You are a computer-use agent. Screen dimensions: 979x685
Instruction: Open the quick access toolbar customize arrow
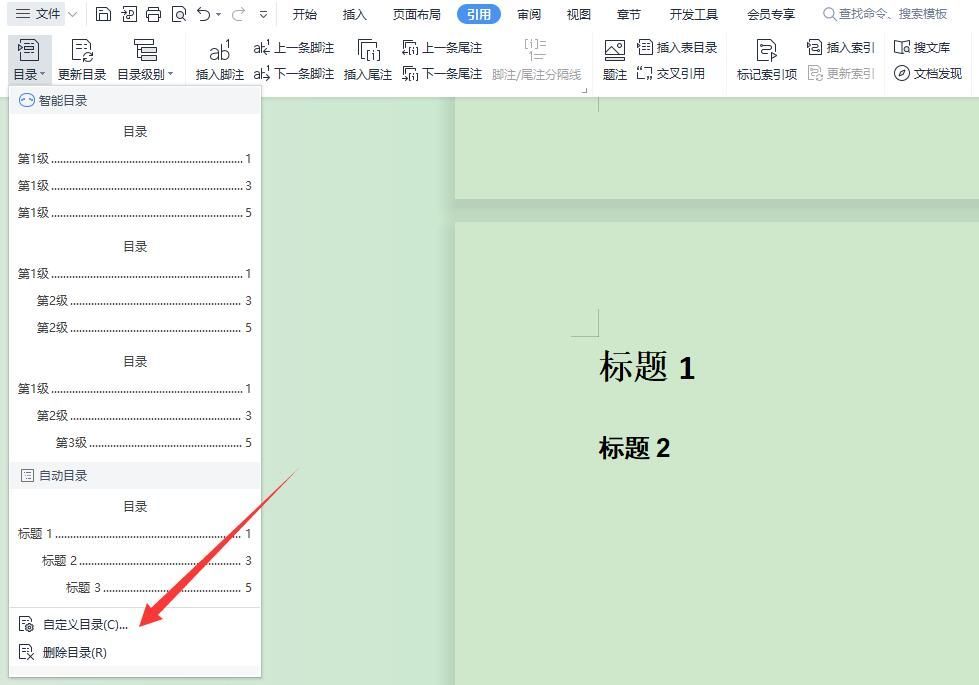coord(263,14)
